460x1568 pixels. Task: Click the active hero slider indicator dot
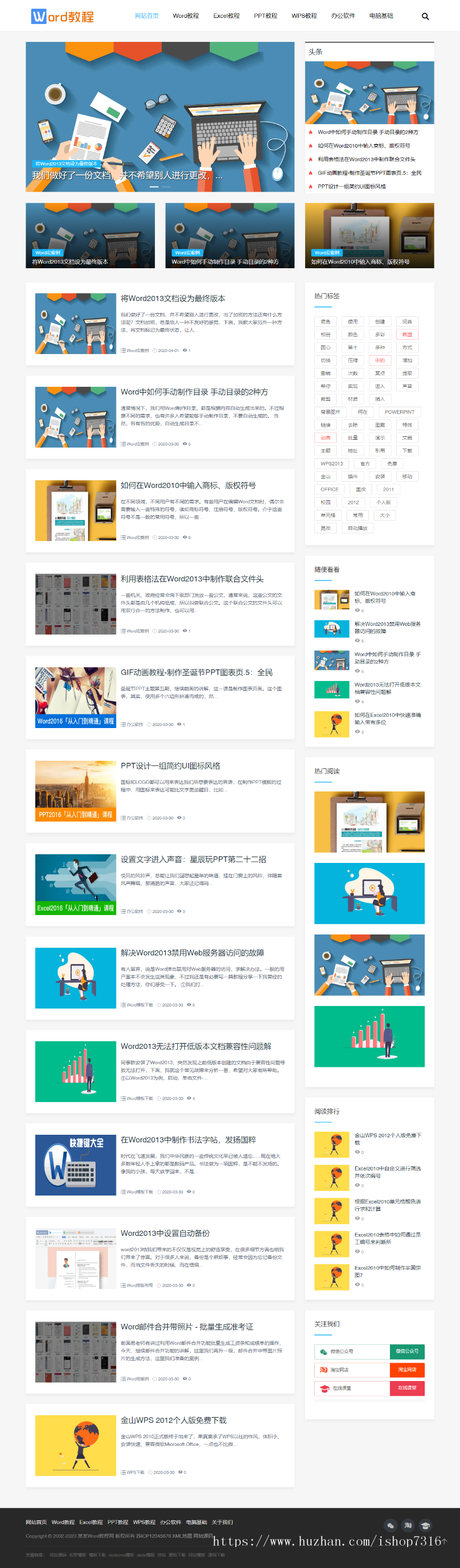click(154, 187)
